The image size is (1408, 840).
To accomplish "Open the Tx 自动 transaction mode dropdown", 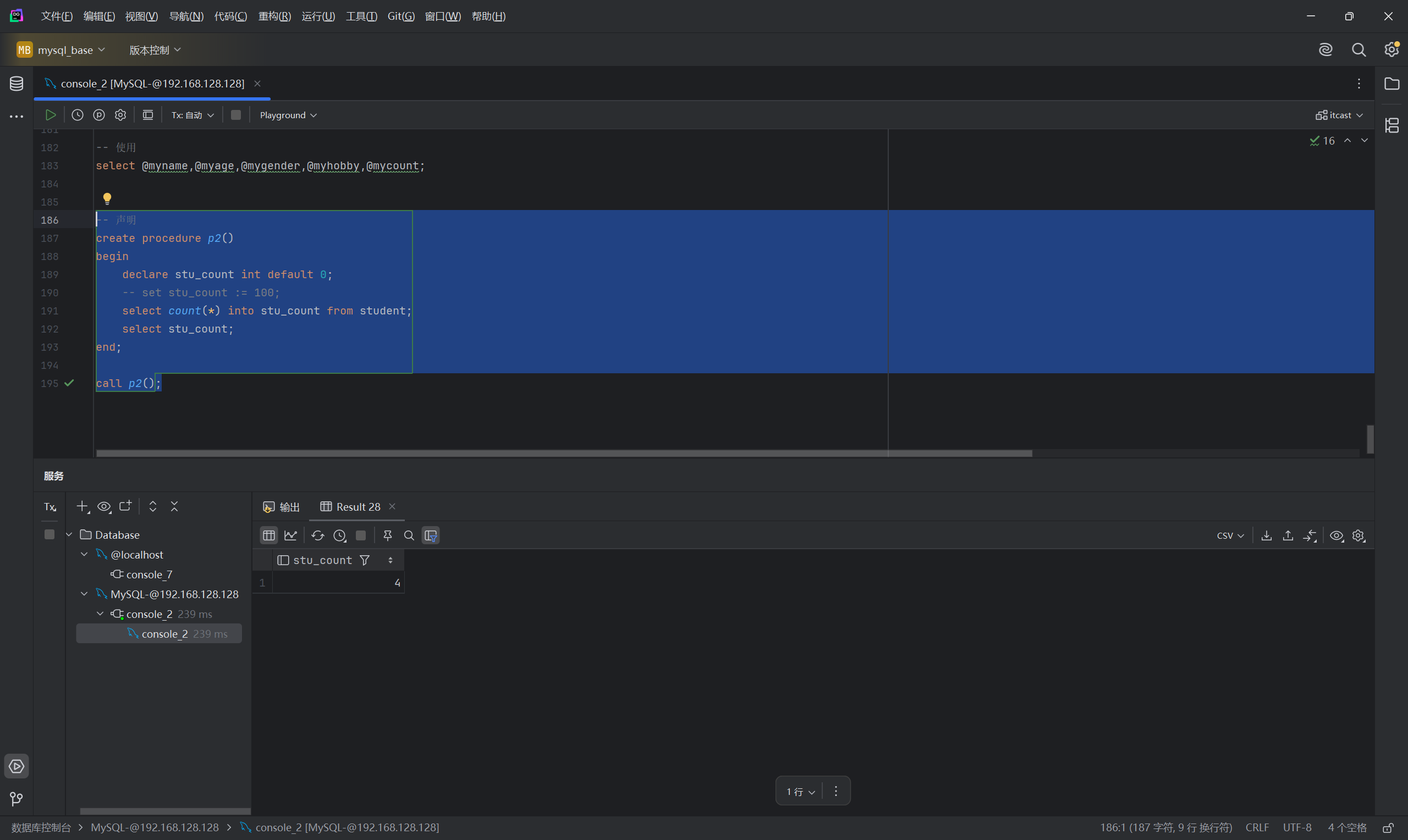I will 193,115.
